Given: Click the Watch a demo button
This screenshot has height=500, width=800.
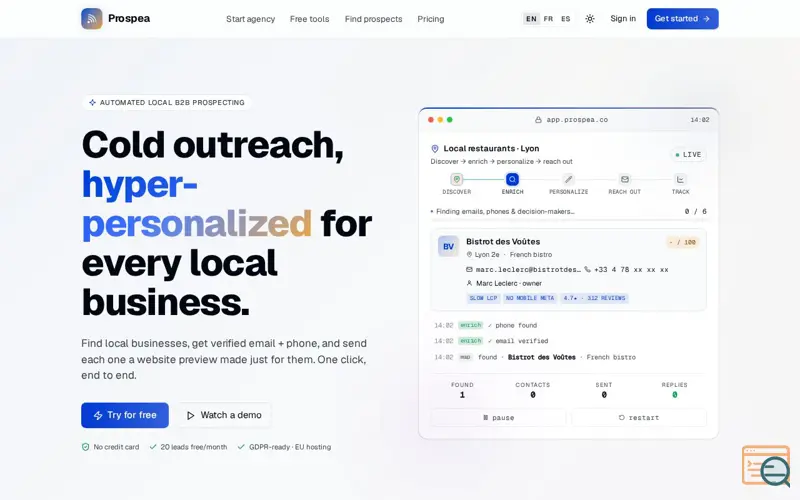Looking at the screenshot, I should click(x=224, y=415).
